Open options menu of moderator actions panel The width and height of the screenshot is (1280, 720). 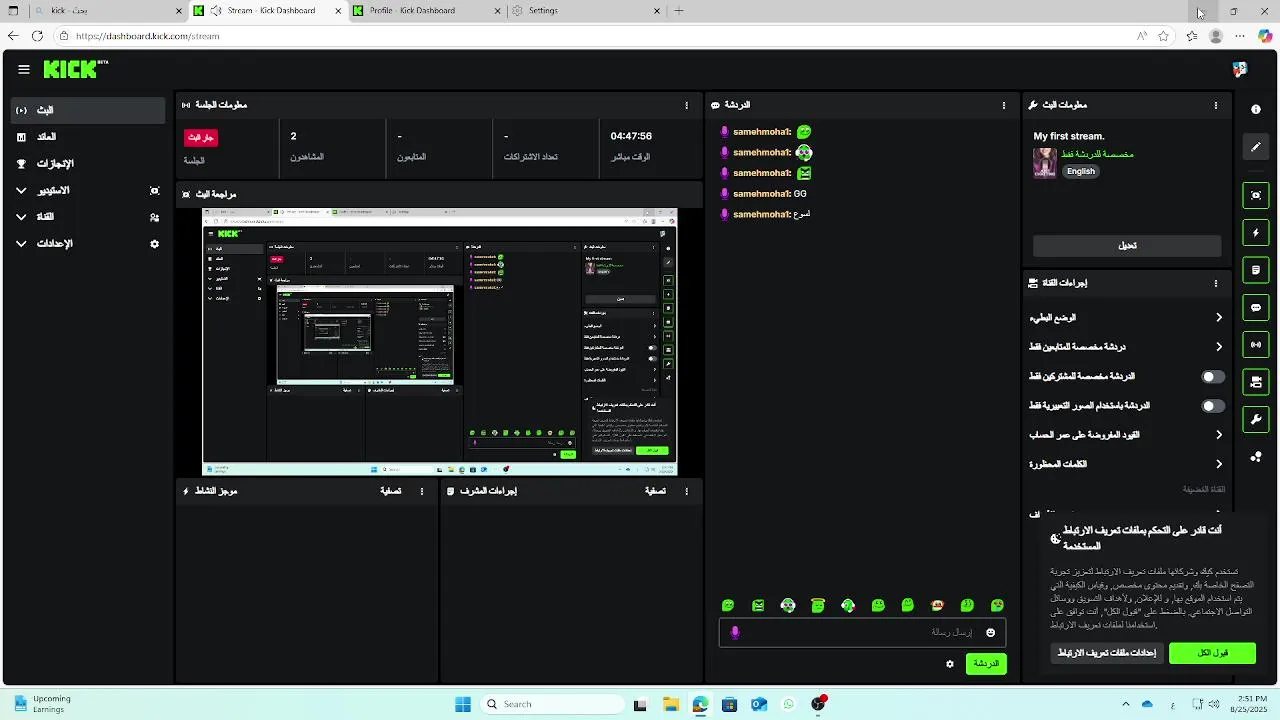coord(686,491)
